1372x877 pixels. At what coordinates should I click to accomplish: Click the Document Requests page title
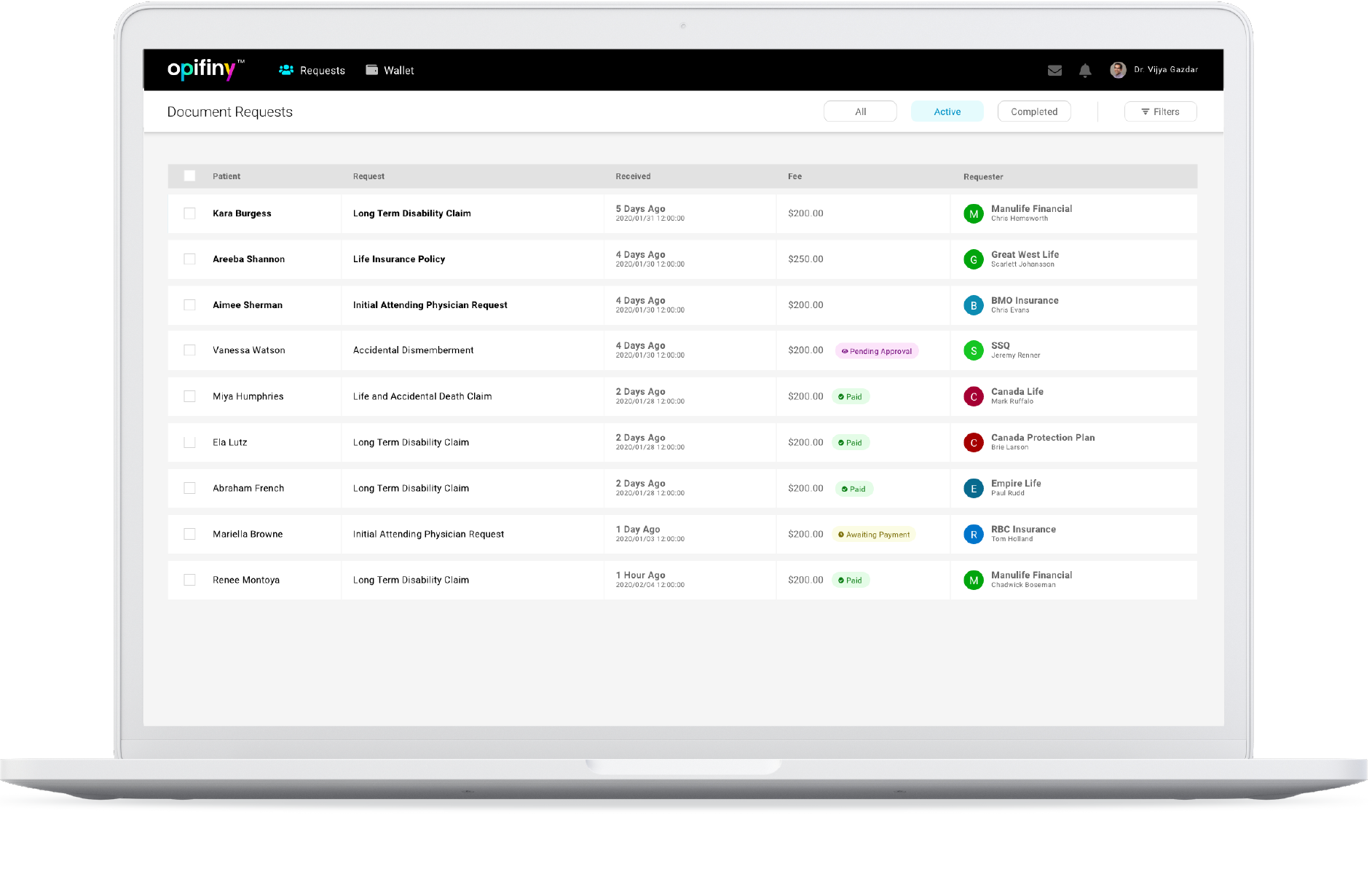pyautogui.click(x=230, y=111)
